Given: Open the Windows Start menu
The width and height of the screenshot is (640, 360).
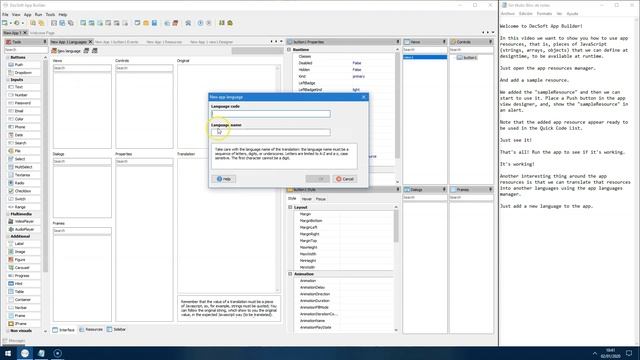Looking at the screenshot, I should pyautogui.click(x=8, y=353).
